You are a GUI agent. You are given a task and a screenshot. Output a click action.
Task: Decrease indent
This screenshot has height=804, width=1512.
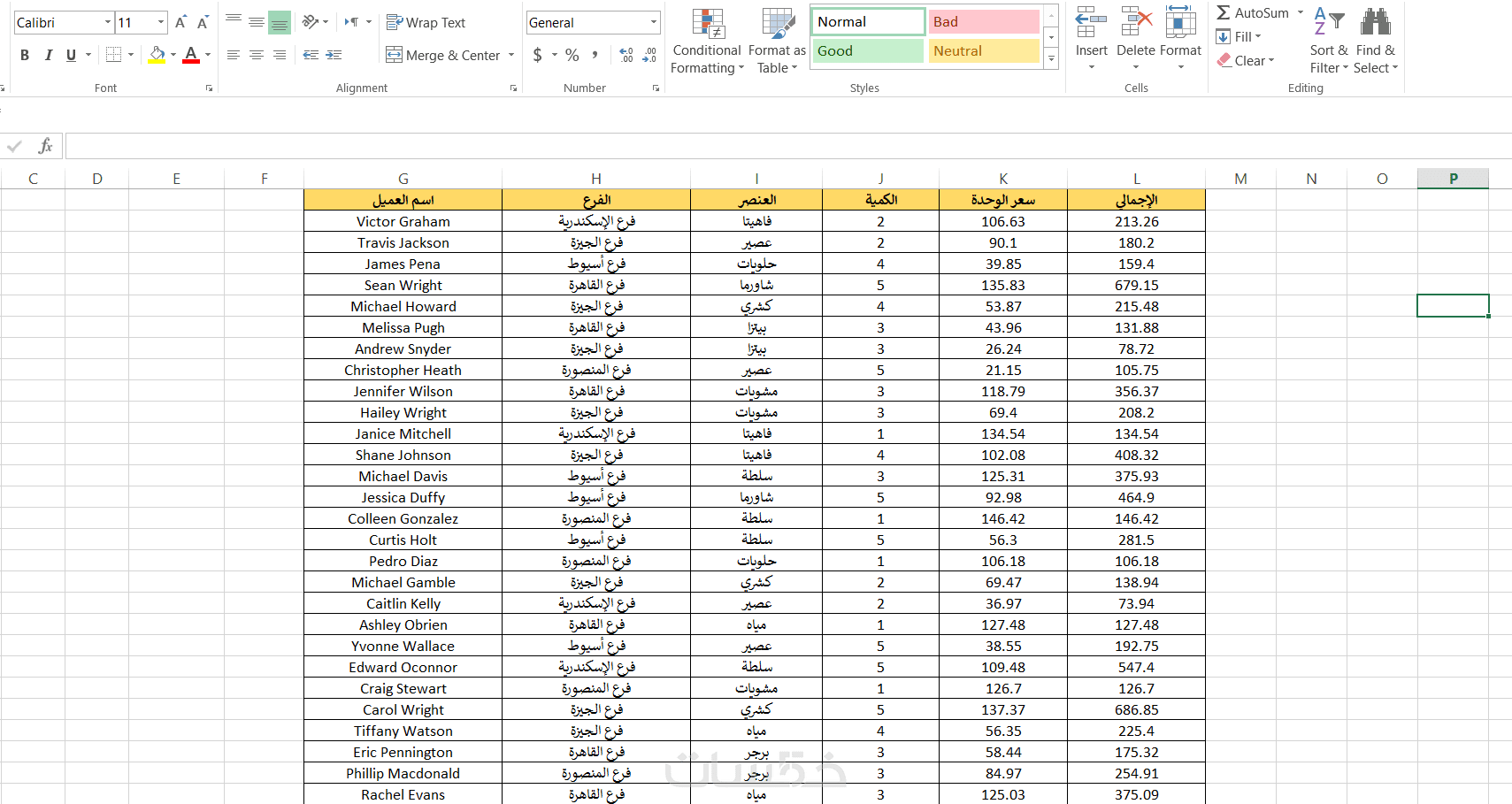(311, 55)
